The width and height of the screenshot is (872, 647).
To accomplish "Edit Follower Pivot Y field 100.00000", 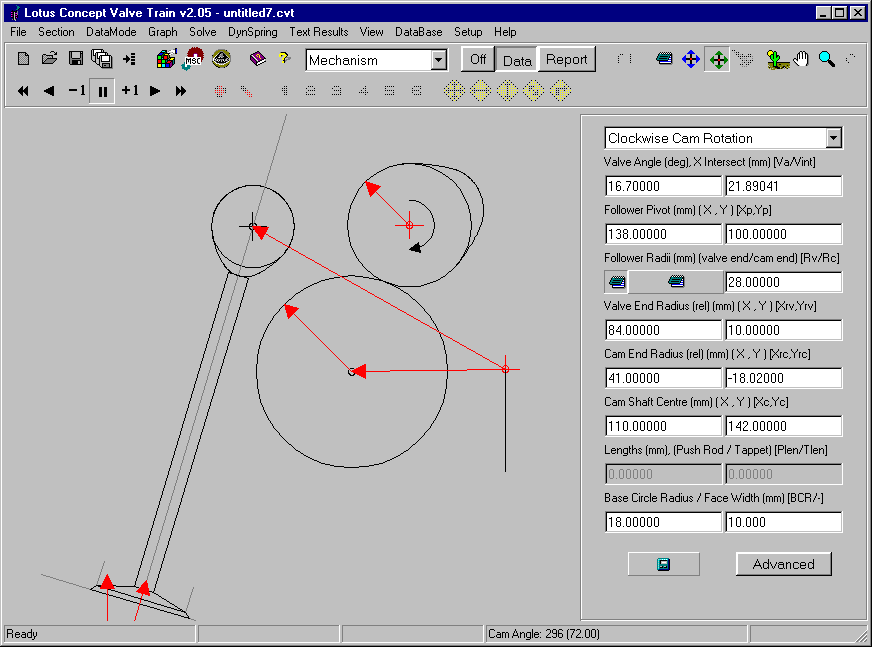I will click(783, 234).
